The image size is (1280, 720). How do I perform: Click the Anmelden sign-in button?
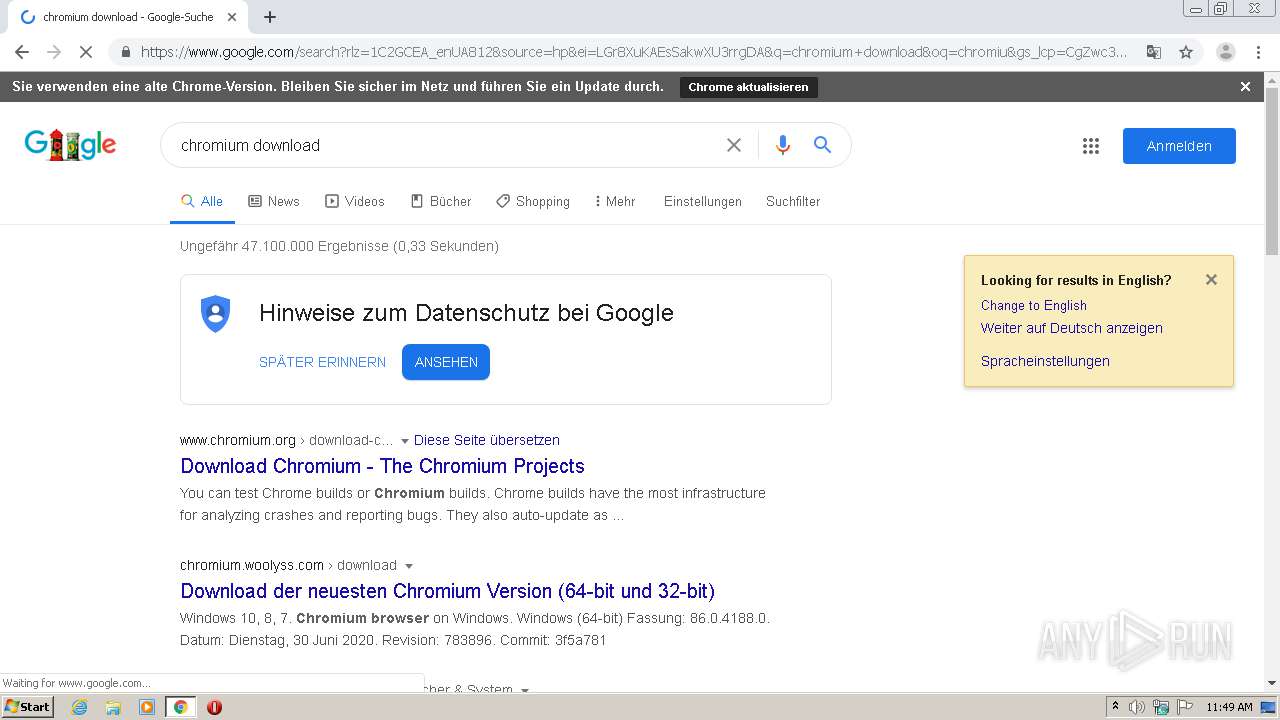[x=1179, y=146]
